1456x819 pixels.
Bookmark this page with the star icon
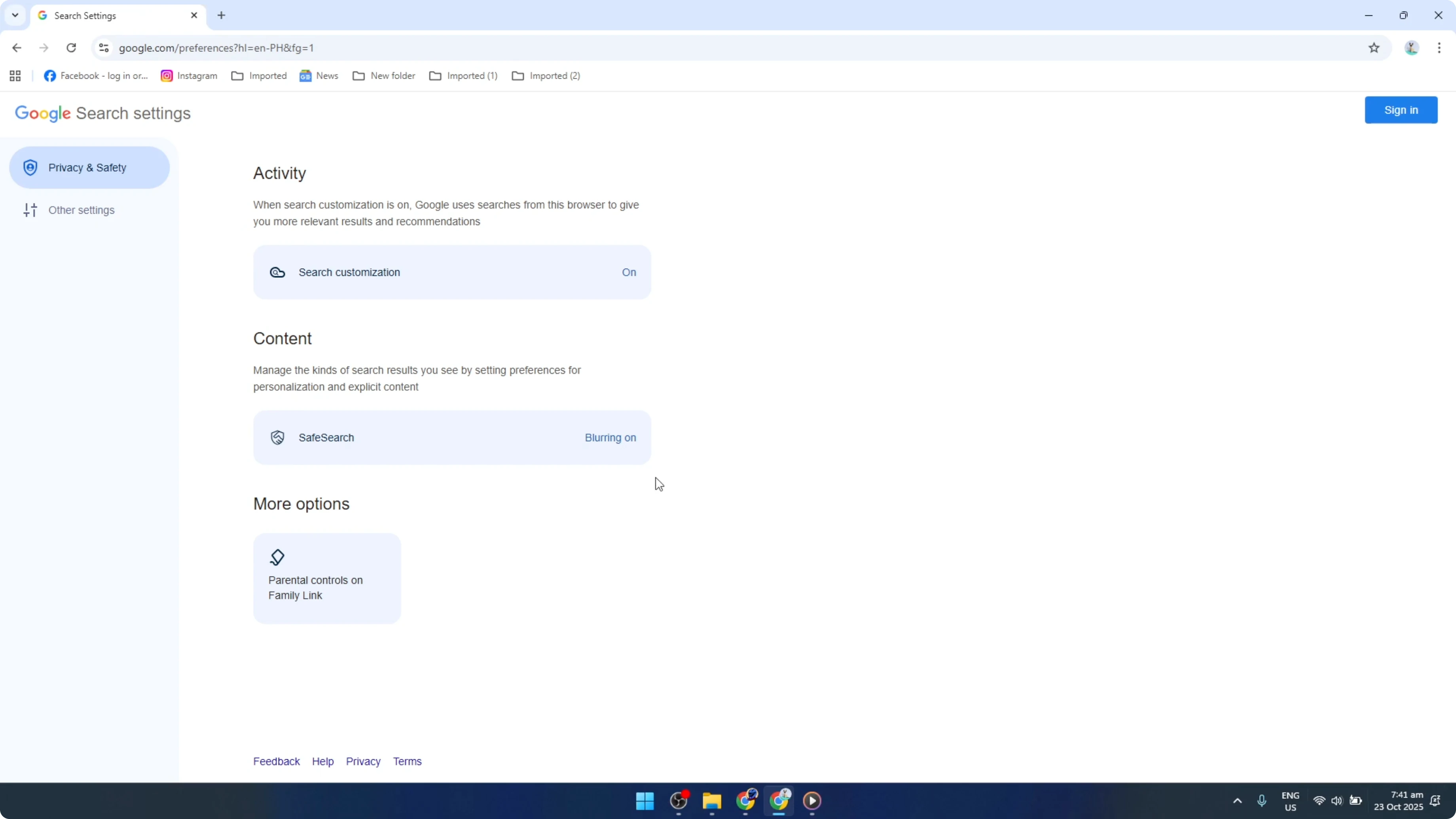tap(1374, 48)
